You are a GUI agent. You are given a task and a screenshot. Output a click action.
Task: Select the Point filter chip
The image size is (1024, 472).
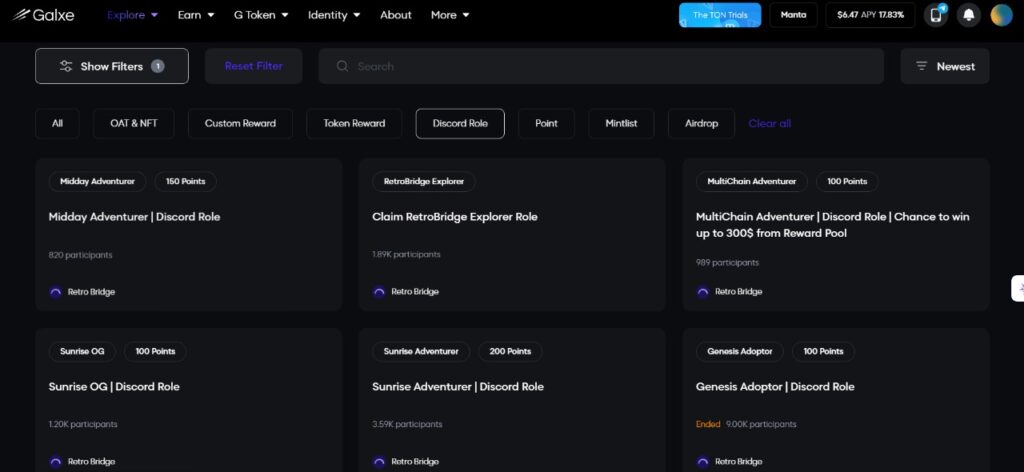point(547,123)
